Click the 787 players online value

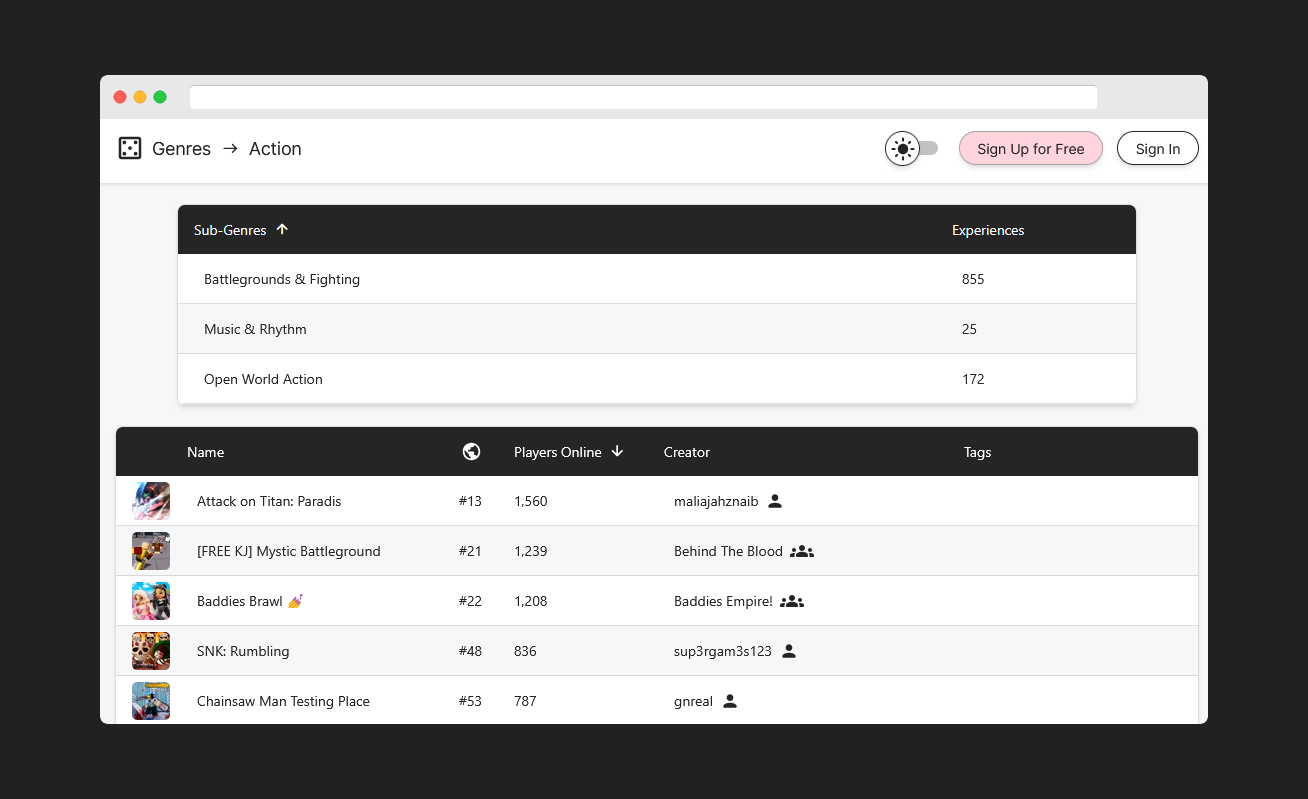point(525,701)
